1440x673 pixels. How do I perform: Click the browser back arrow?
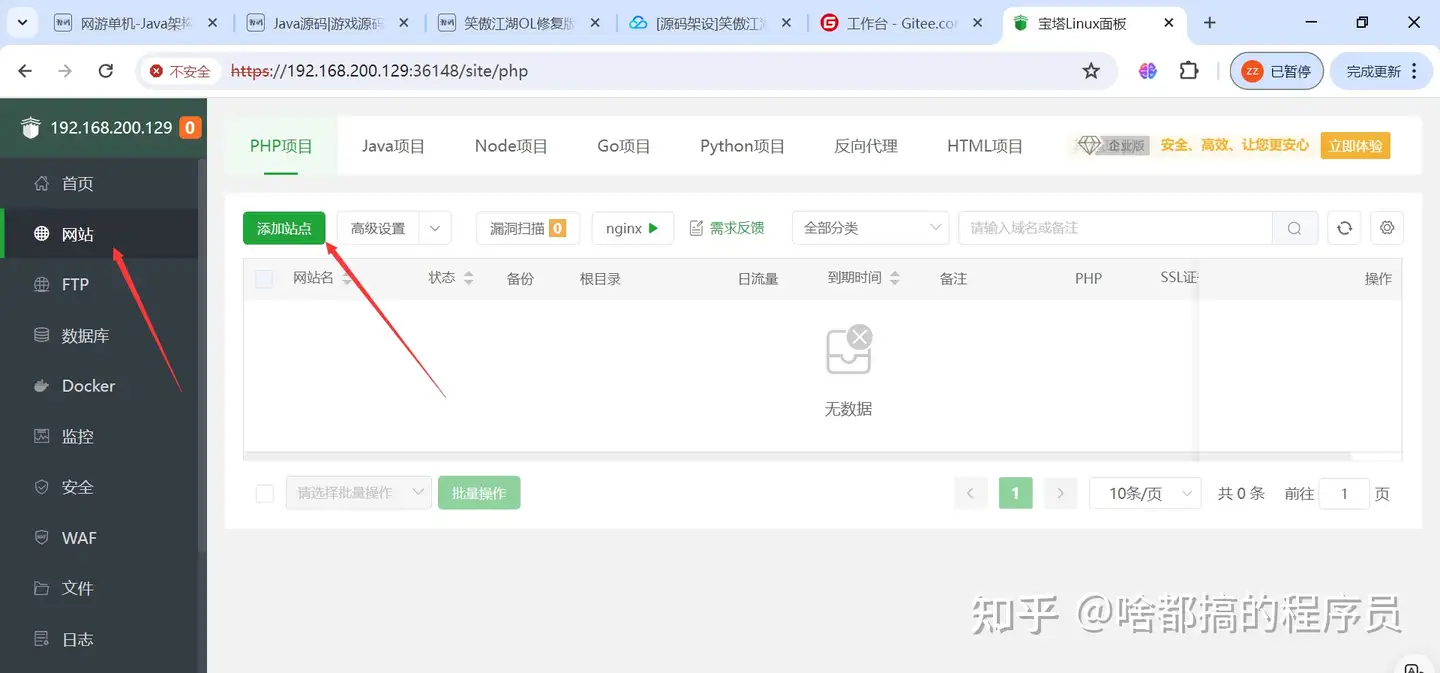25,71
